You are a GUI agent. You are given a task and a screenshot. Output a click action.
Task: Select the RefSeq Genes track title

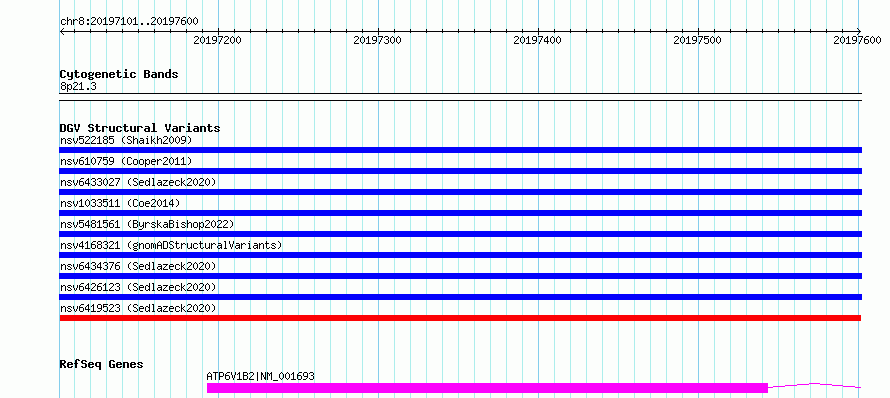click(101, 365)
